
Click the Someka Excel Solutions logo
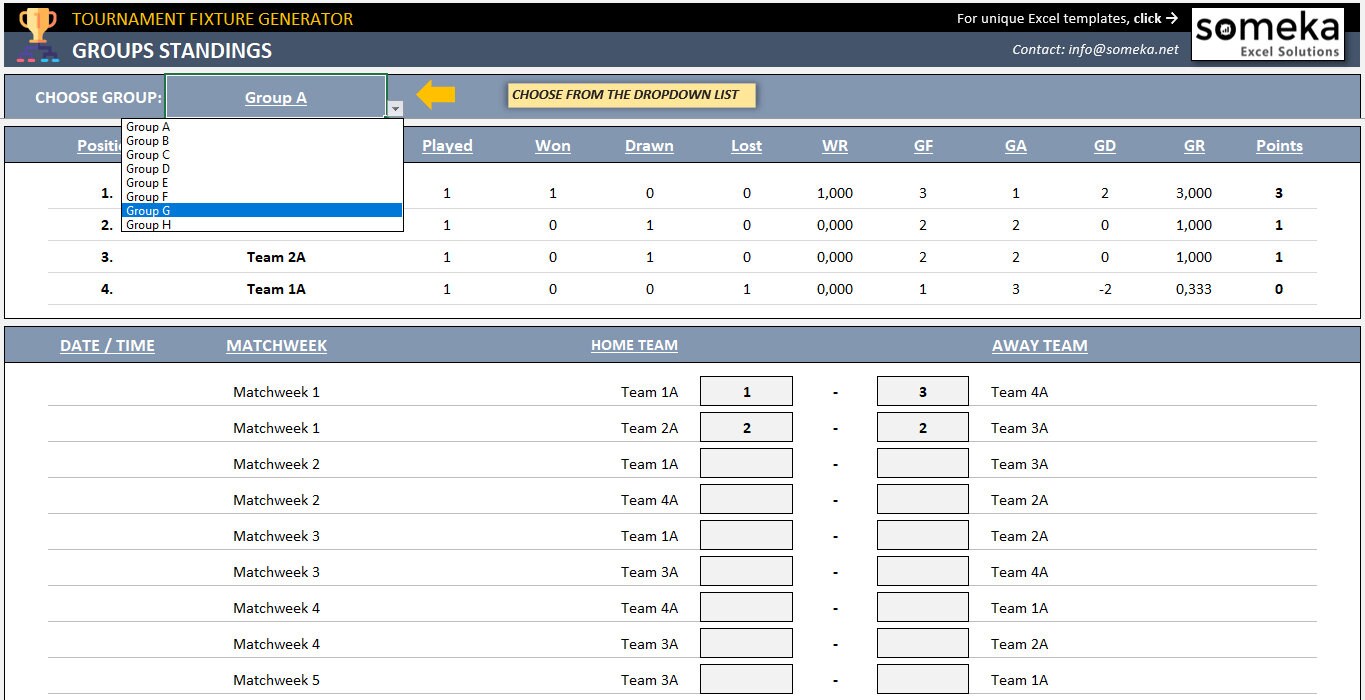coord(1267,33)
